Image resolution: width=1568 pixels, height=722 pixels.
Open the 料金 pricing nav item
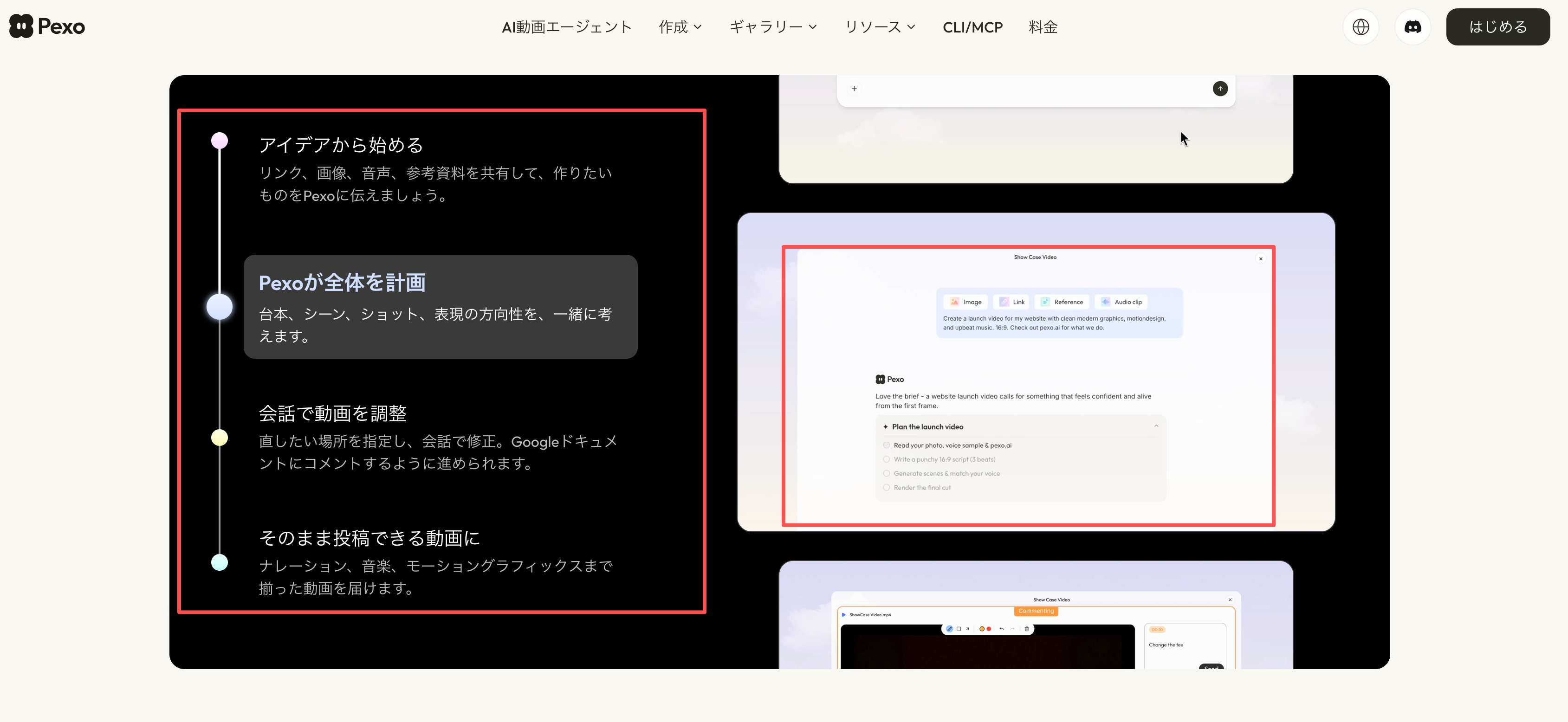click(1043, 27)
